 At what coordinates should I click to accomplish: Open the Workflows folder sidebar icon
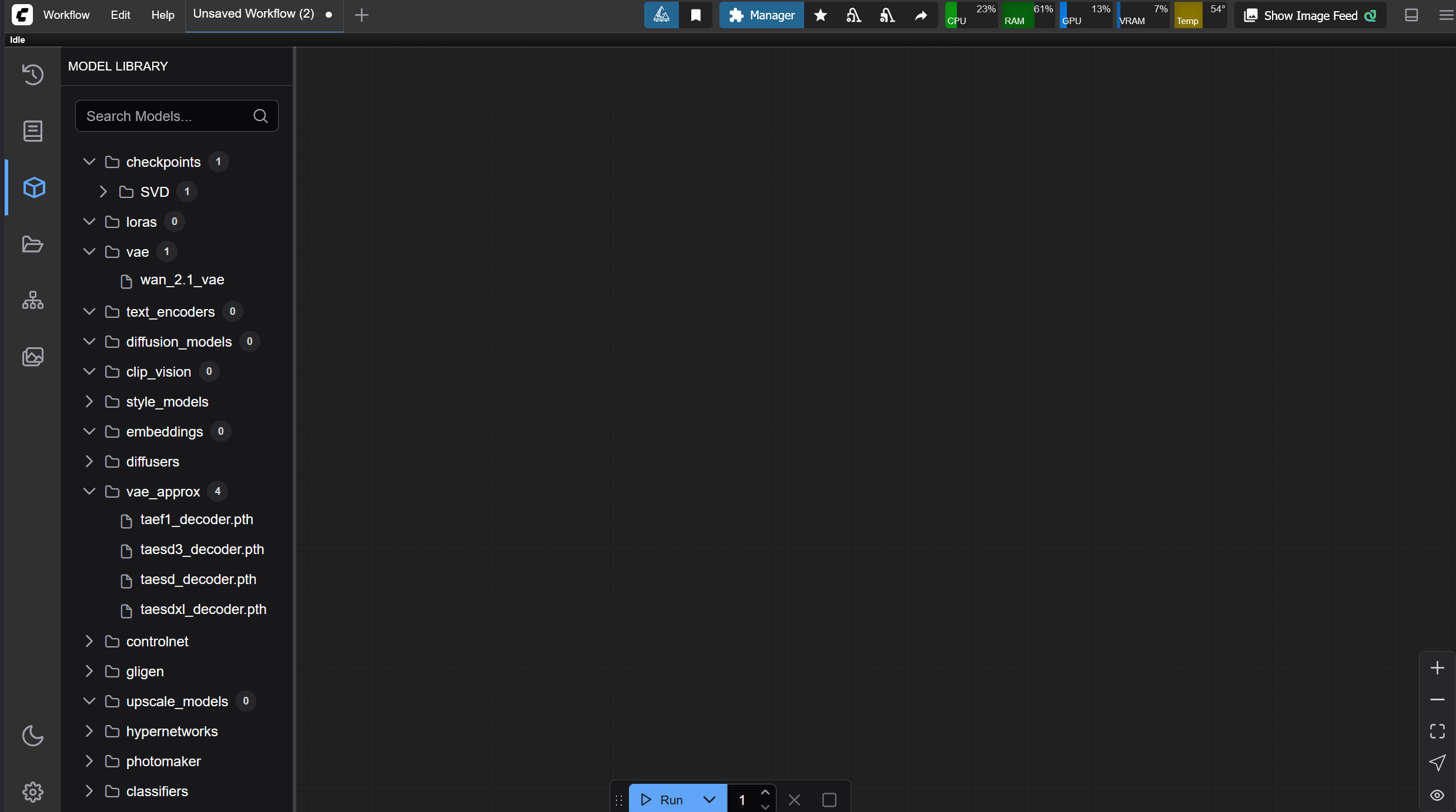pos(33,244)
